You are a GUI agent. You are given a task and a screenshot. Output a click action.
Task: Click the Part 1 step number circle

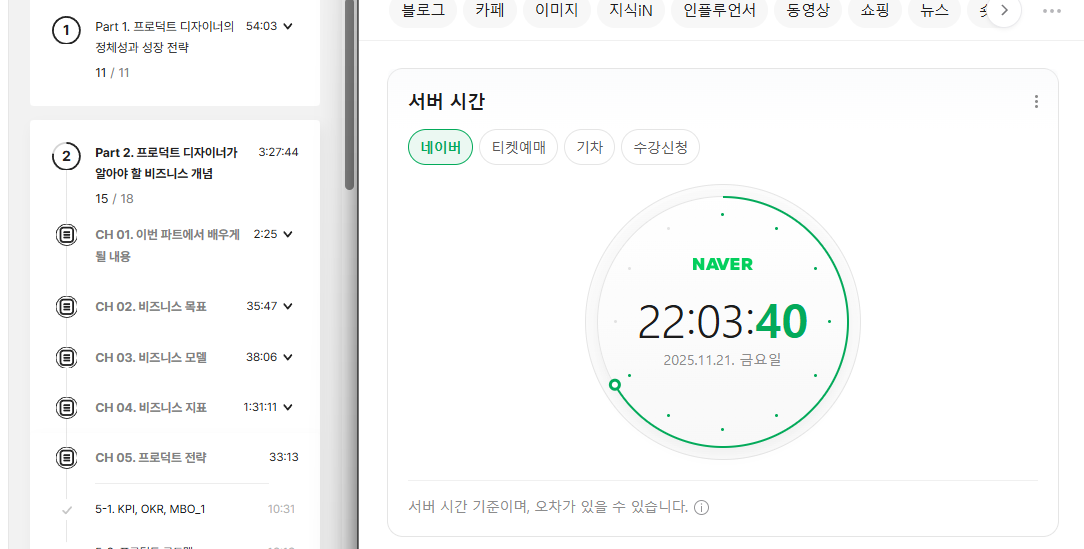[66, 30]
